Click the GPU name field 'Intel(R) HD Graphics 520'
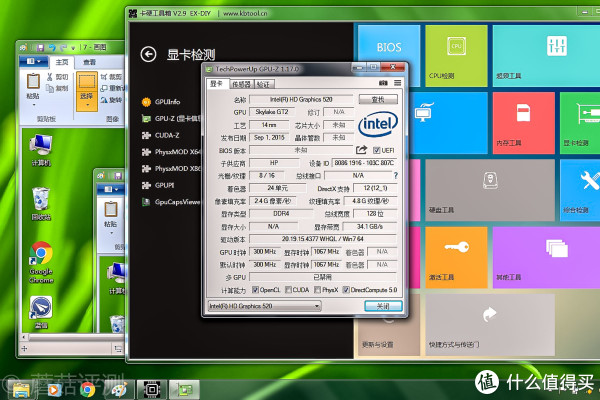Image resolution: width=600 pixels, height=400 pixels. pyautogui.click(x=301, y=99)
